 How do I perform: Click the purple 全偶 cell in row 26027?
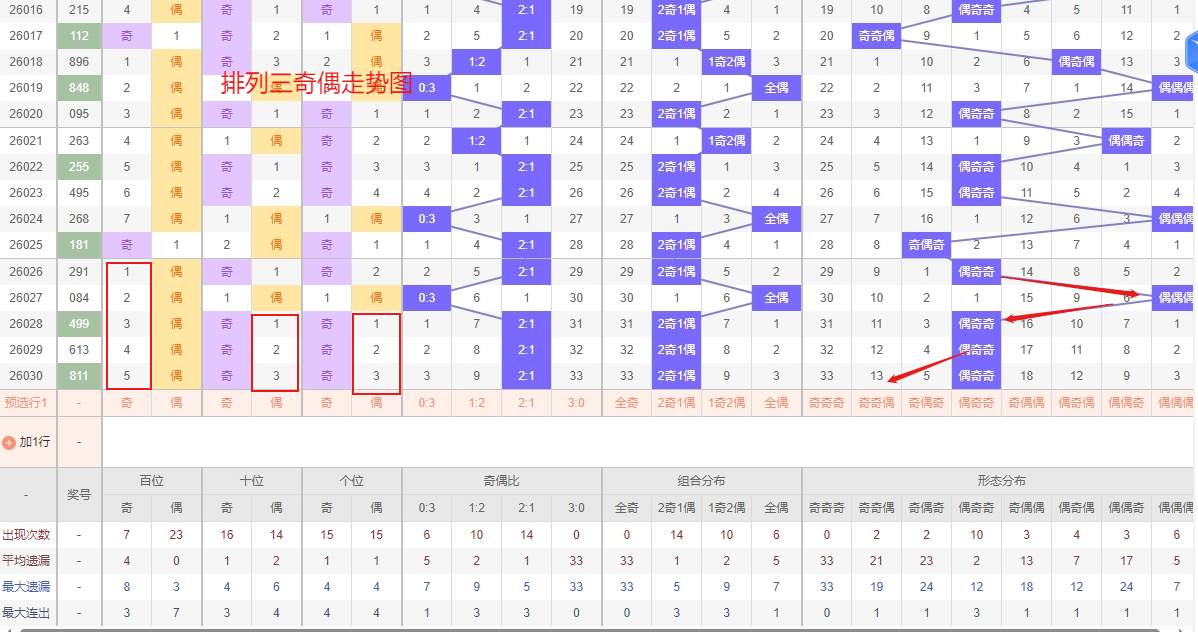777,297
